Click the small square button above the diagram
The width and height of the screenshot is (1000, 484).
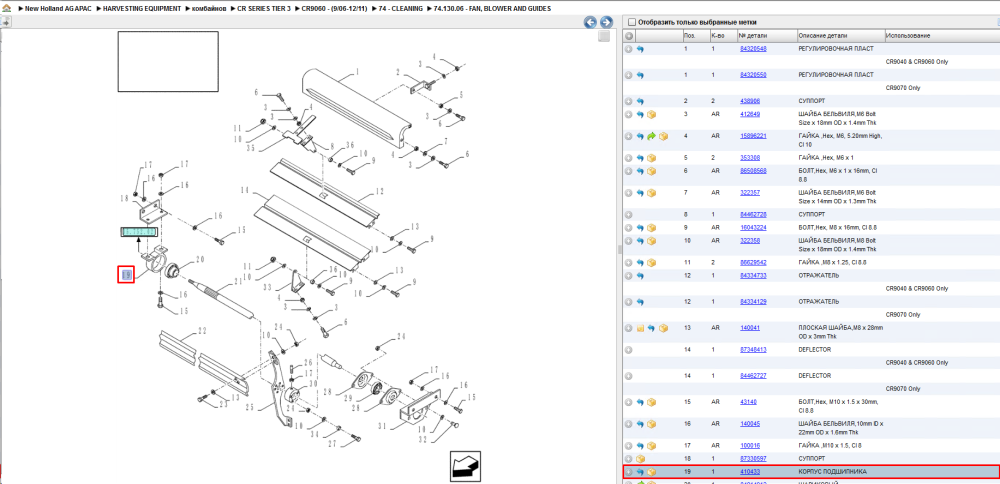[603, 36]
